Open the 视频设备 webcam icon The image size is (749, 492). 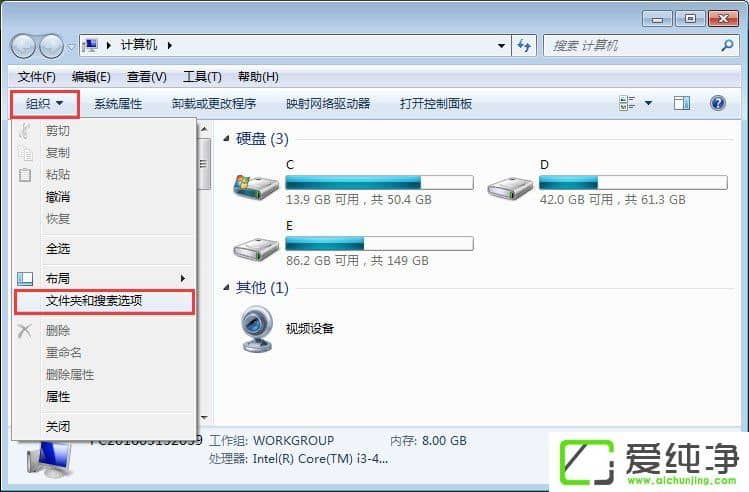click(257, 329)
